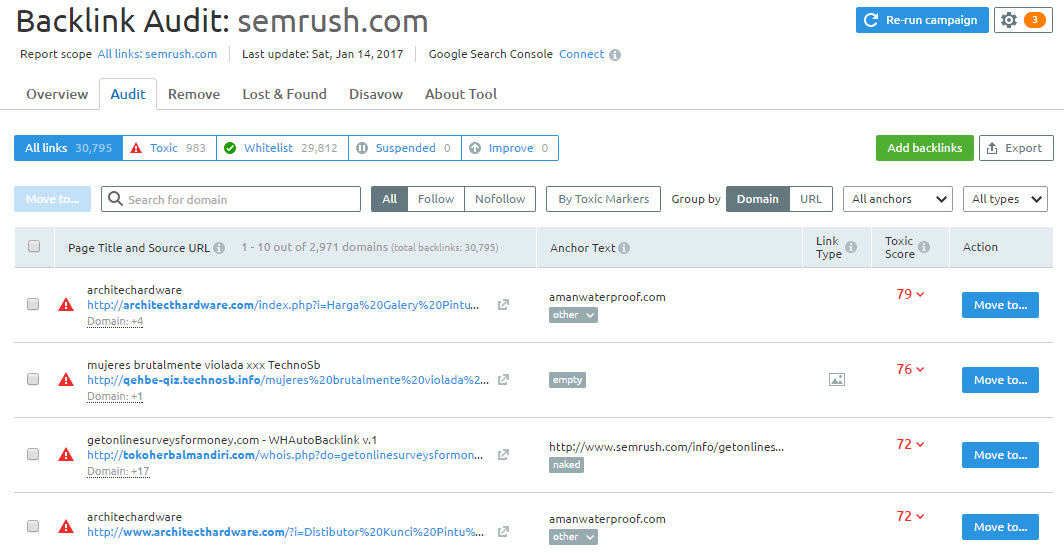Open settings gear with notification badge
Viewport: 1064px width, 553px height.
coord(1023,20)
